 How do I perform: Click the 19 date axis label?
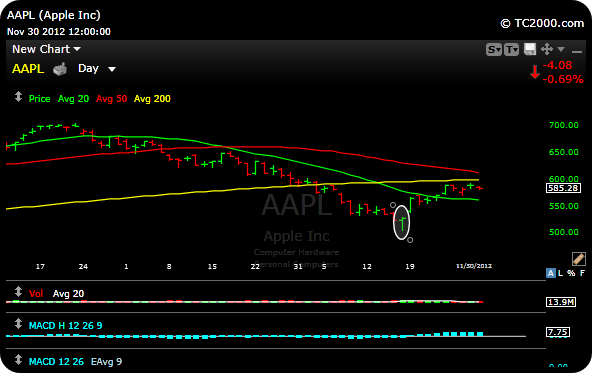tap(410, 267)
